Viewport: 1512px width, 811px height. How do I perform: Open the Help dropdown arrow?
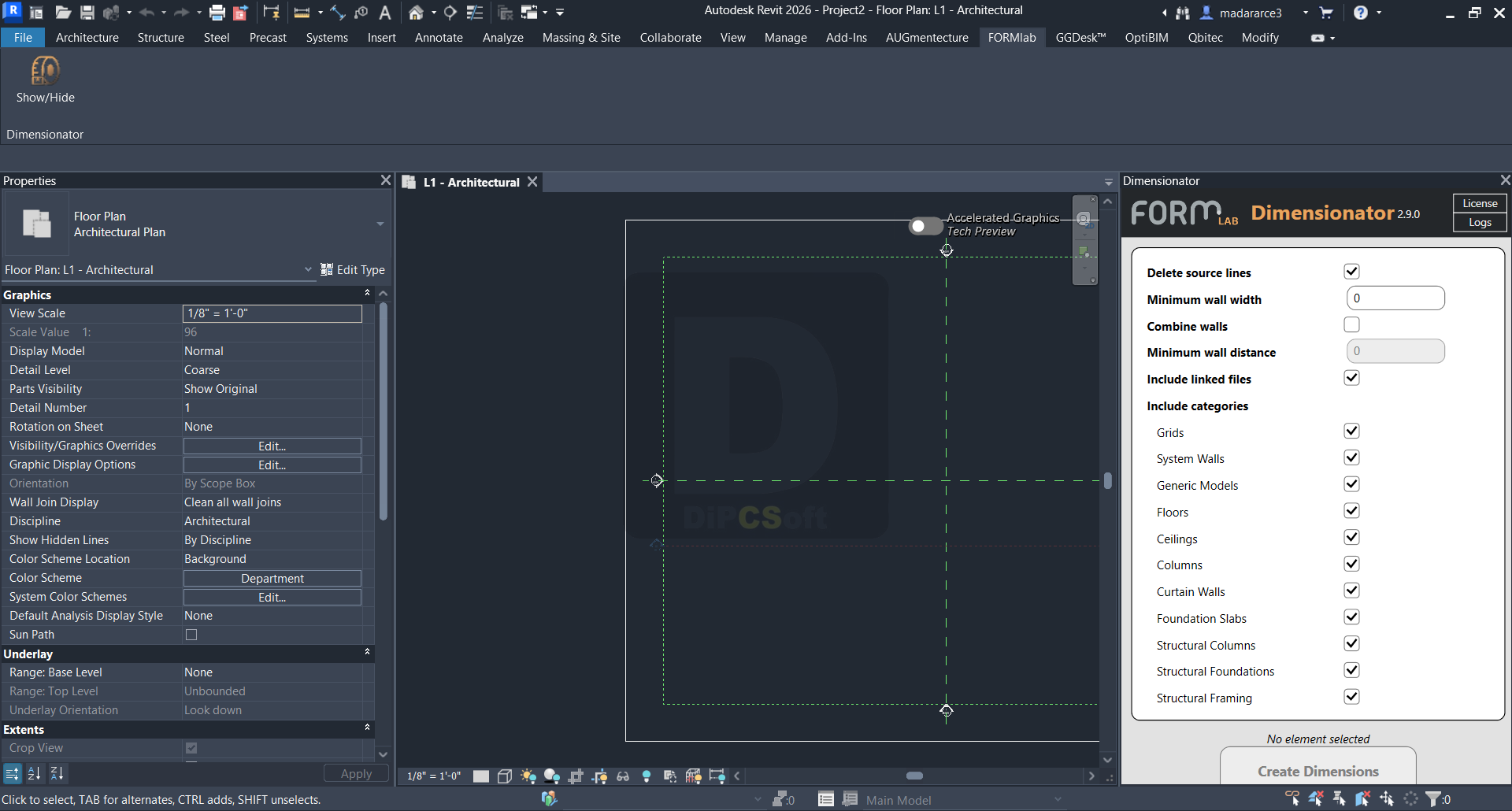pyautogui.click(x=1379, y=13)
